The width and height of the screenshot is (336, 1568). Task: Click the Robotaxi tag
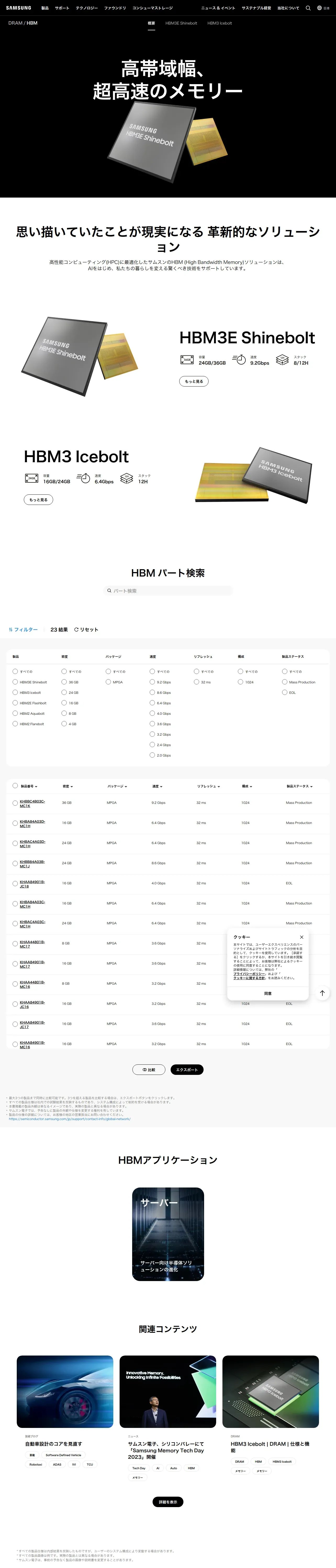36,1464
